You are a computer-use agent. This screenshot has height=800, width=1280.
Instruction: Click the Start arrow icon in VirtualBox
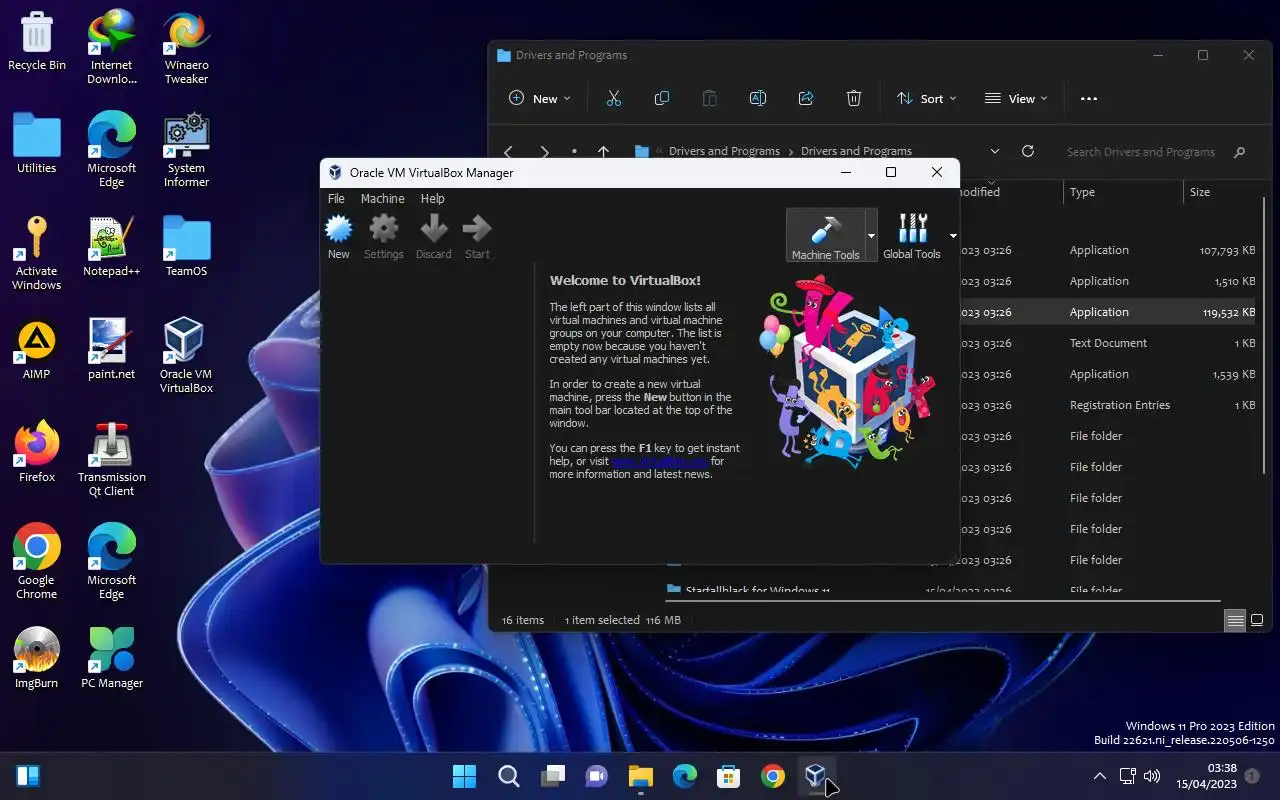[x=477, y=237]
